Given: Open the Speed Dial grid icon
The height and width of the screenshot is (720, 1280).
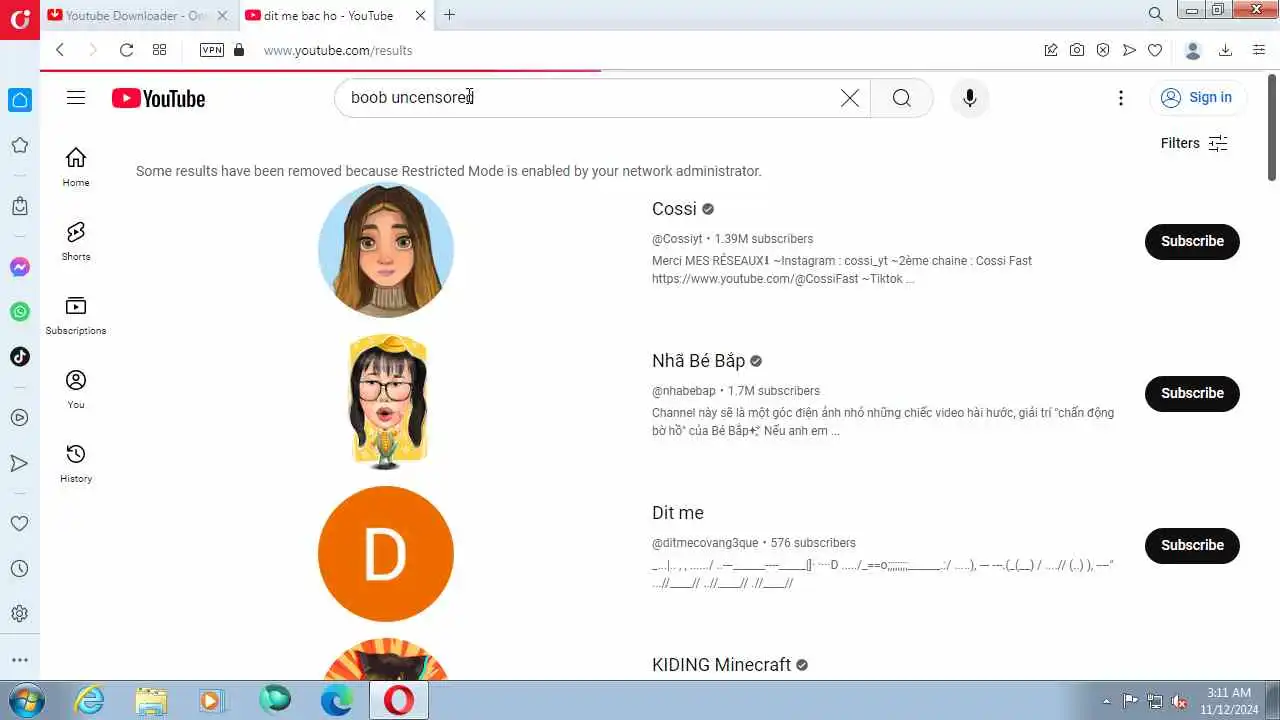Looking at the screenshot, I should click(x=159, y=50).
